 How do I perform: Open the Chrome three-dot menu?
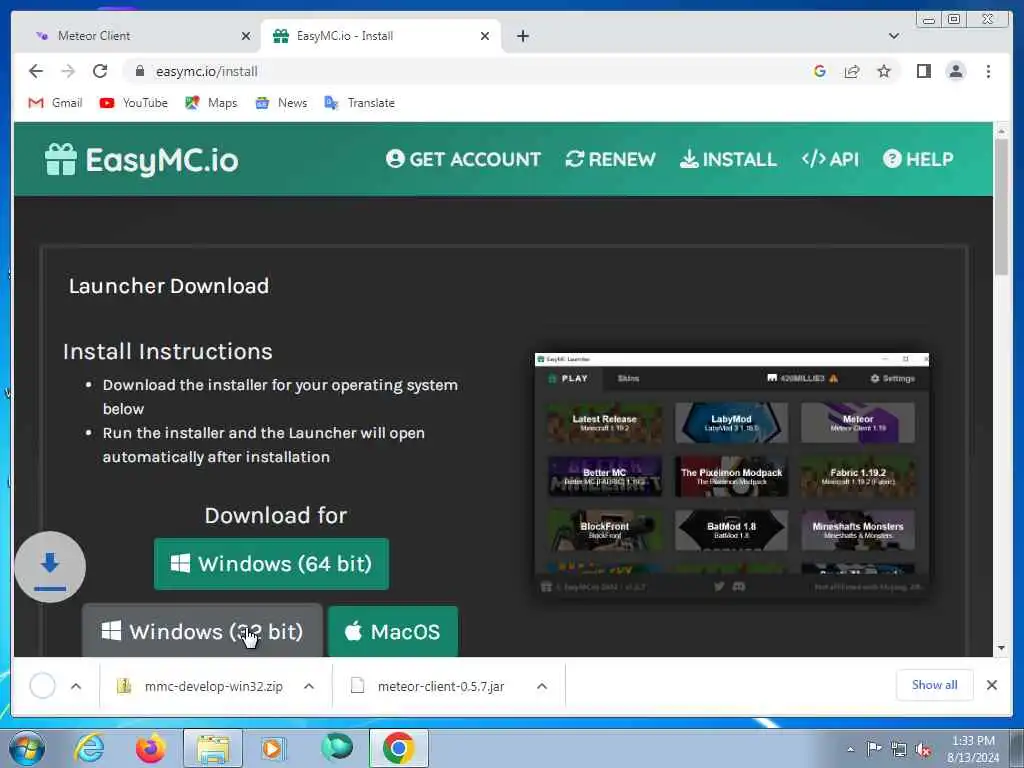point(988,71)
